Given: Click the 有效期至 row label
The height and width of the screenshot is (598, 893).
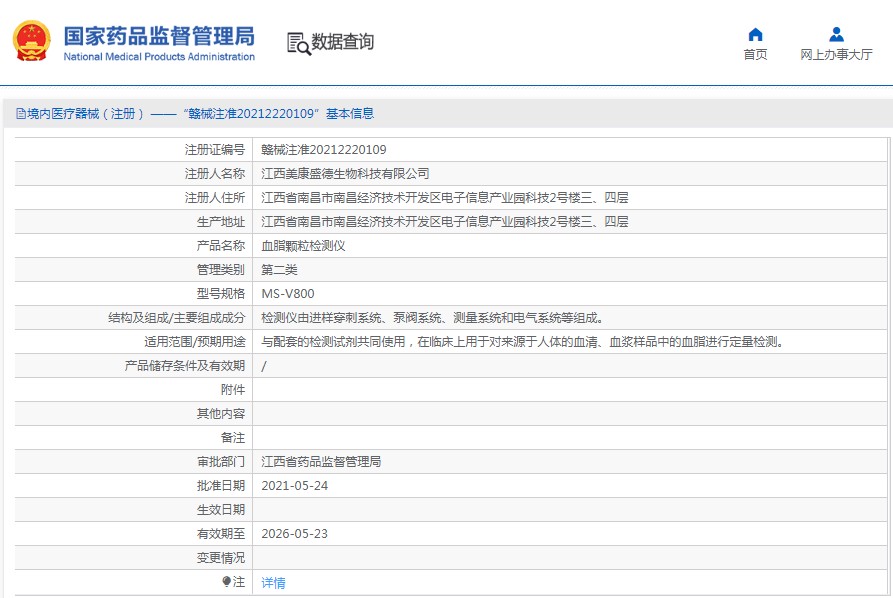Looking at the screenshot, I should pyautogui.click(x=221, y=534).
